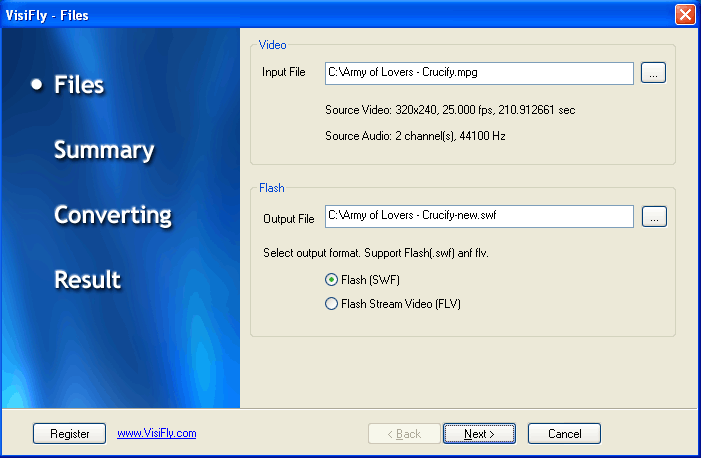The height and width of the screenshot is (458, 701).
Task: Select the Result step in sidebar
Action: coord(88,280)
